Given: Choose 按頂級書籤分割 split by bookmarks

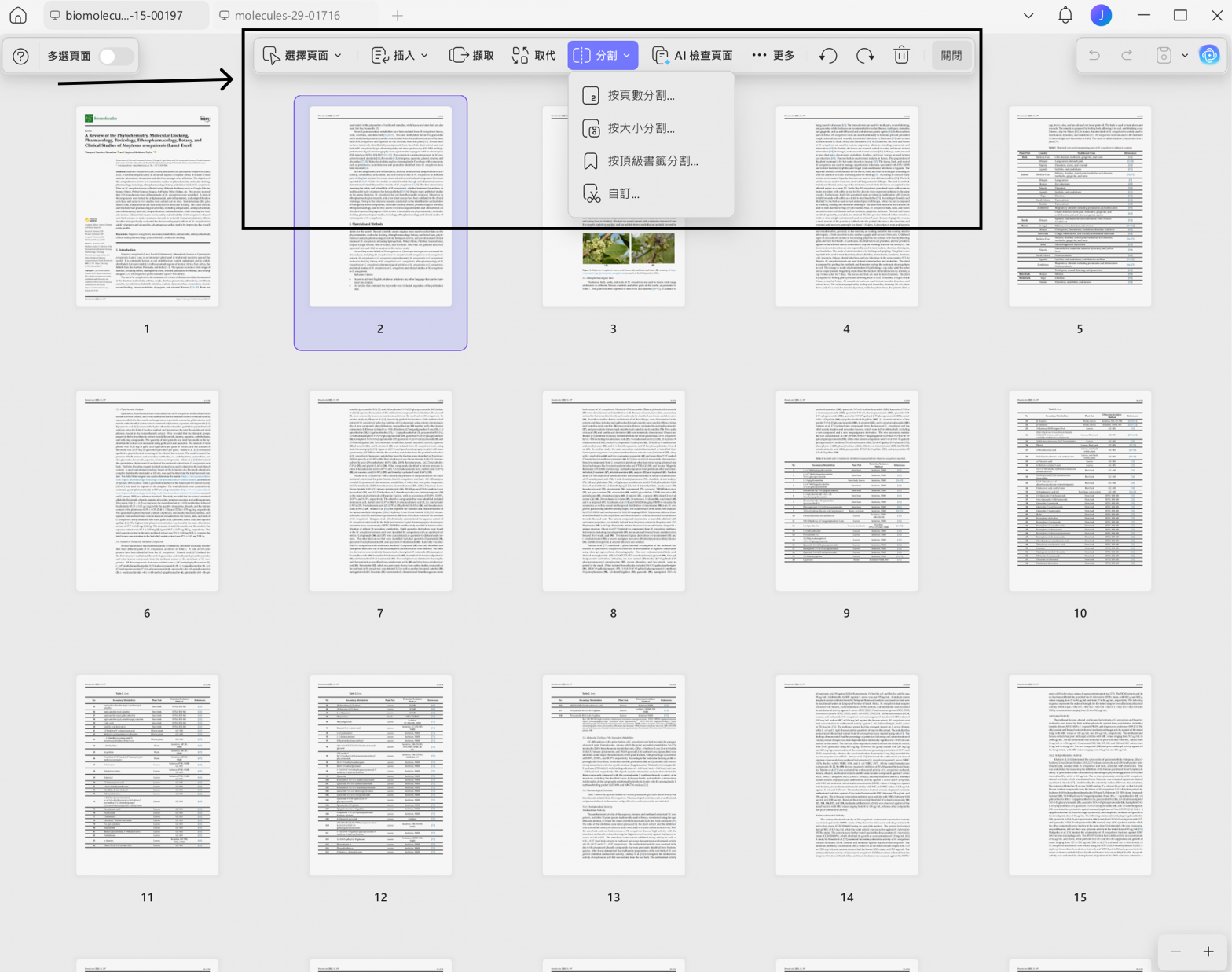Looking at the screenshot, I should pyautogui.click(x=651, y=161).
